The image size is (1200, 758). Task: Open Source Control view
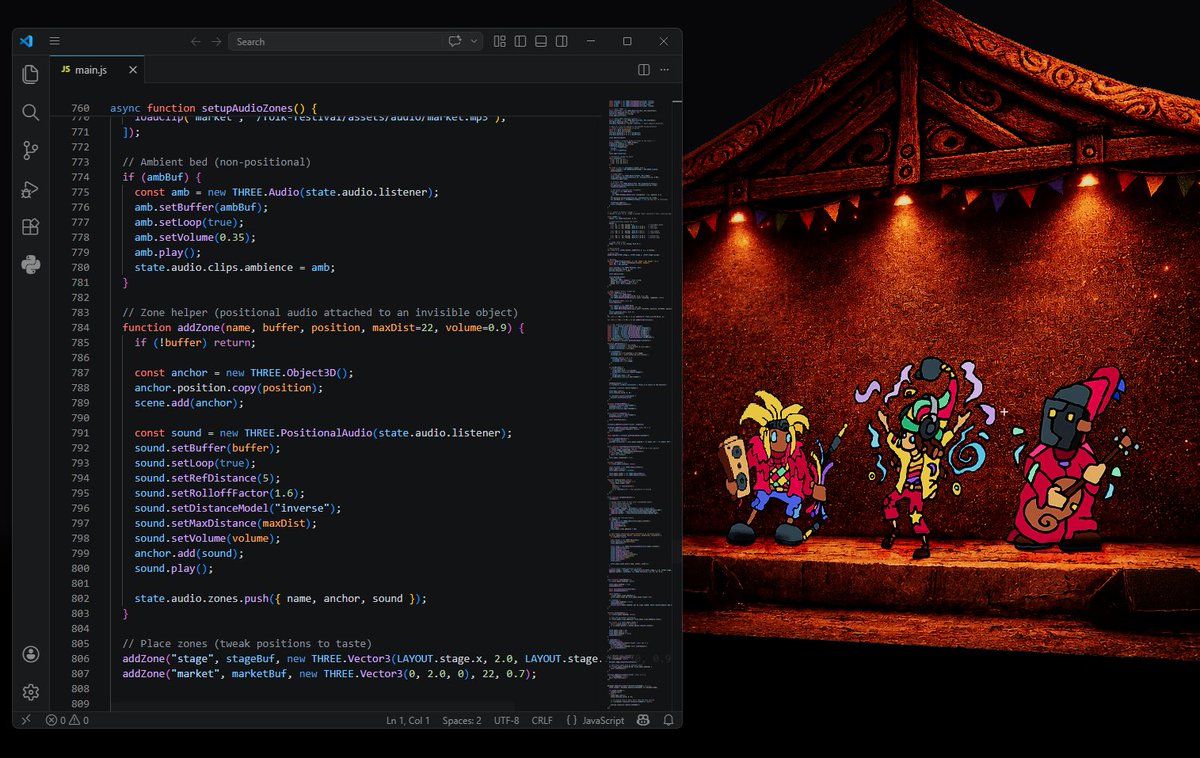(31, 150)
